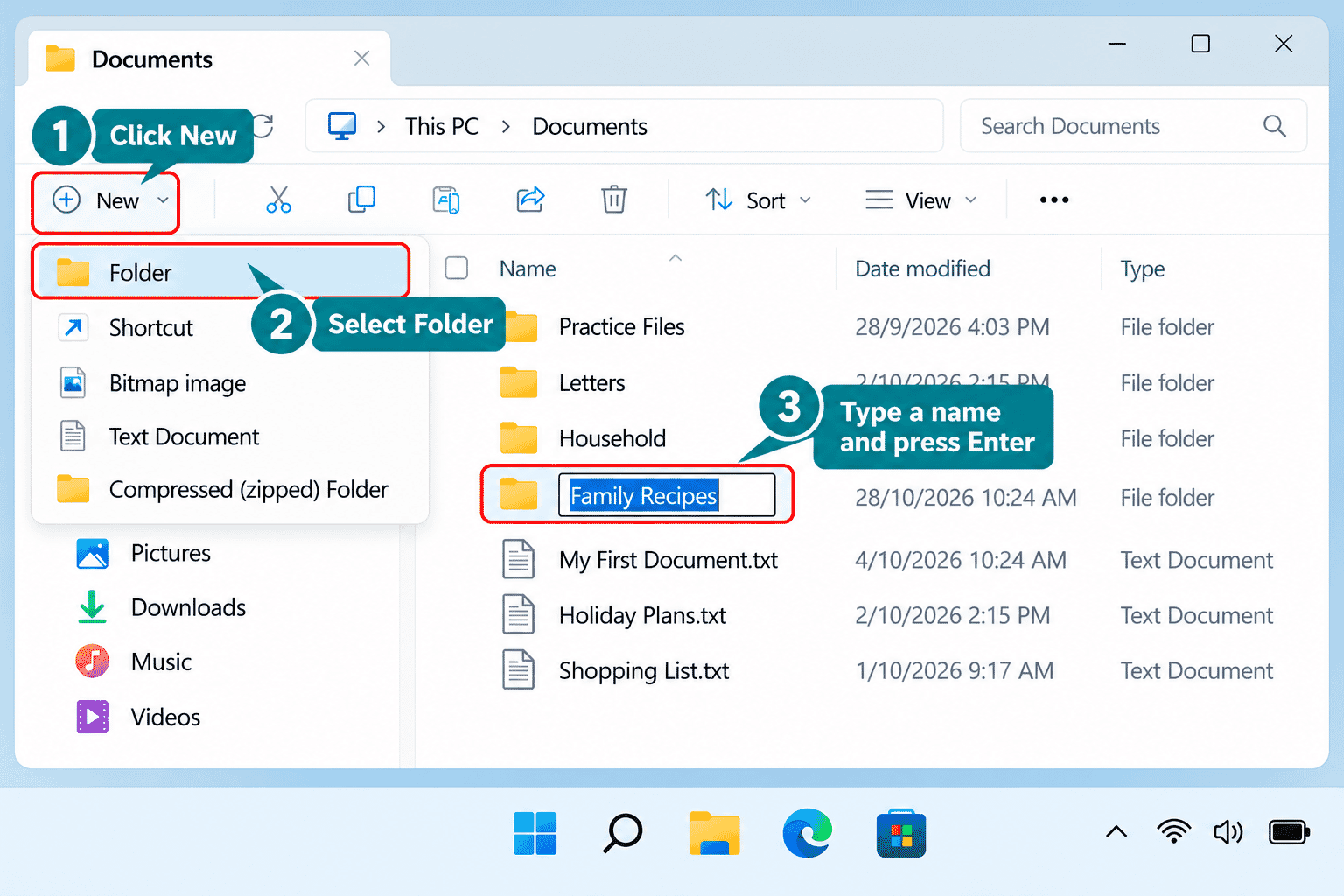Choose Text Document from the New menu
The width and height of the screenshot is (1344, 896).
click(229, 436)
